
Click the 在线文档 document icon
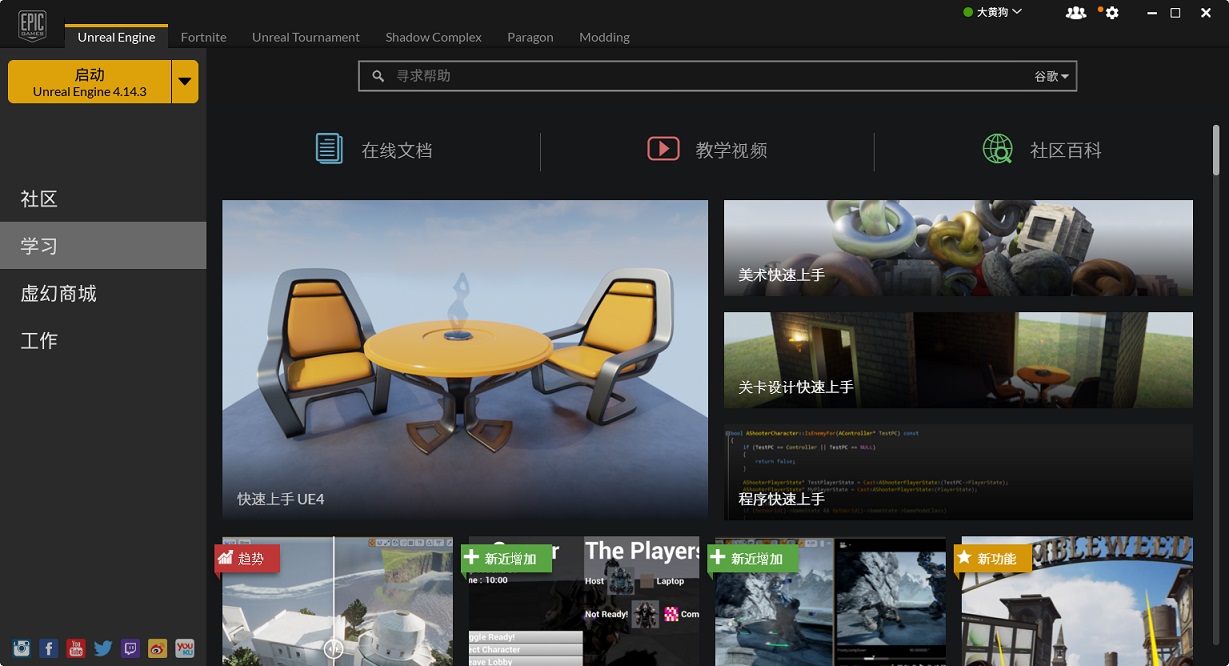[329, 148]
